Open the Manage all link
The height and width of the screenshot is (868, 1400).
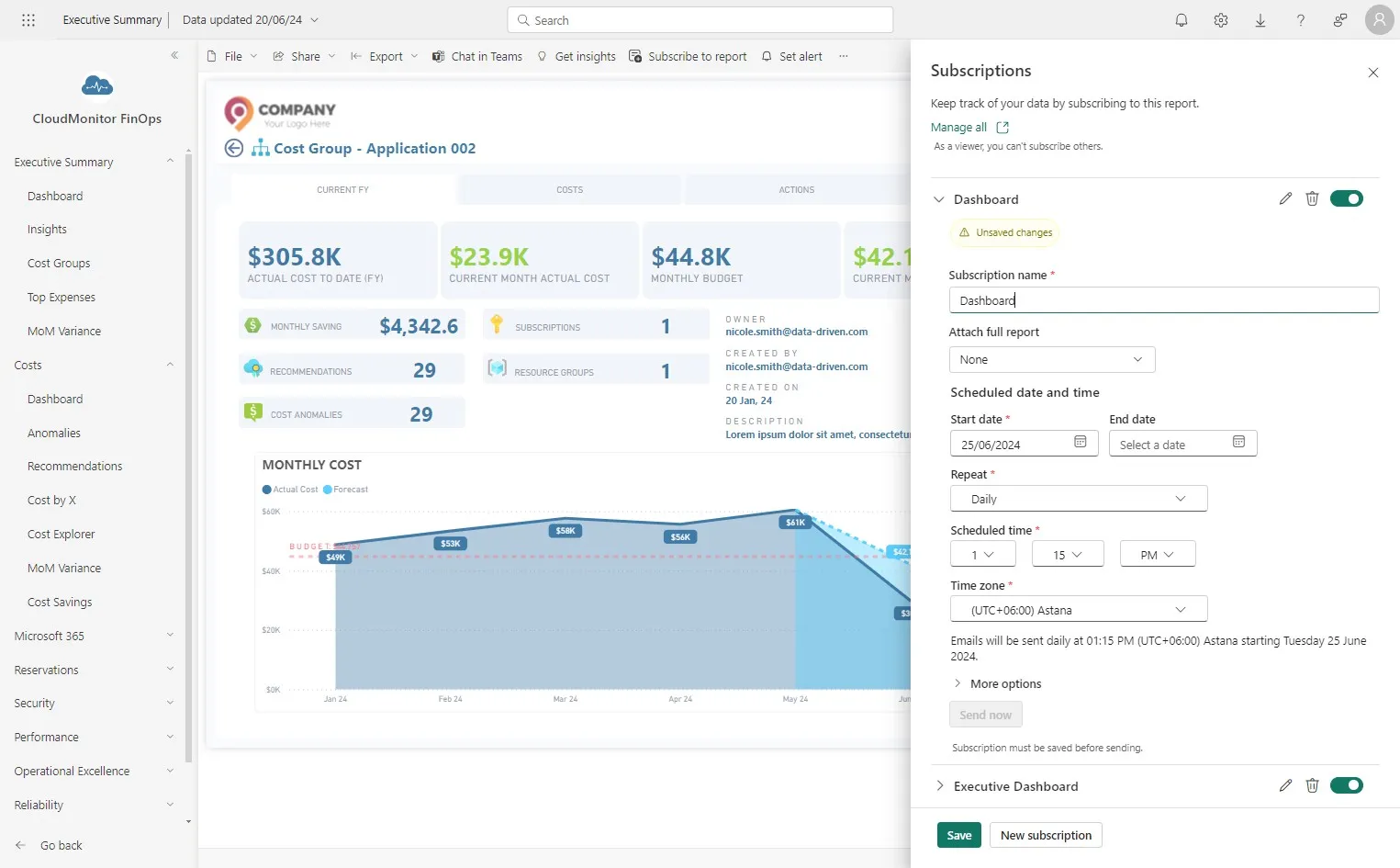coord(958,128)
